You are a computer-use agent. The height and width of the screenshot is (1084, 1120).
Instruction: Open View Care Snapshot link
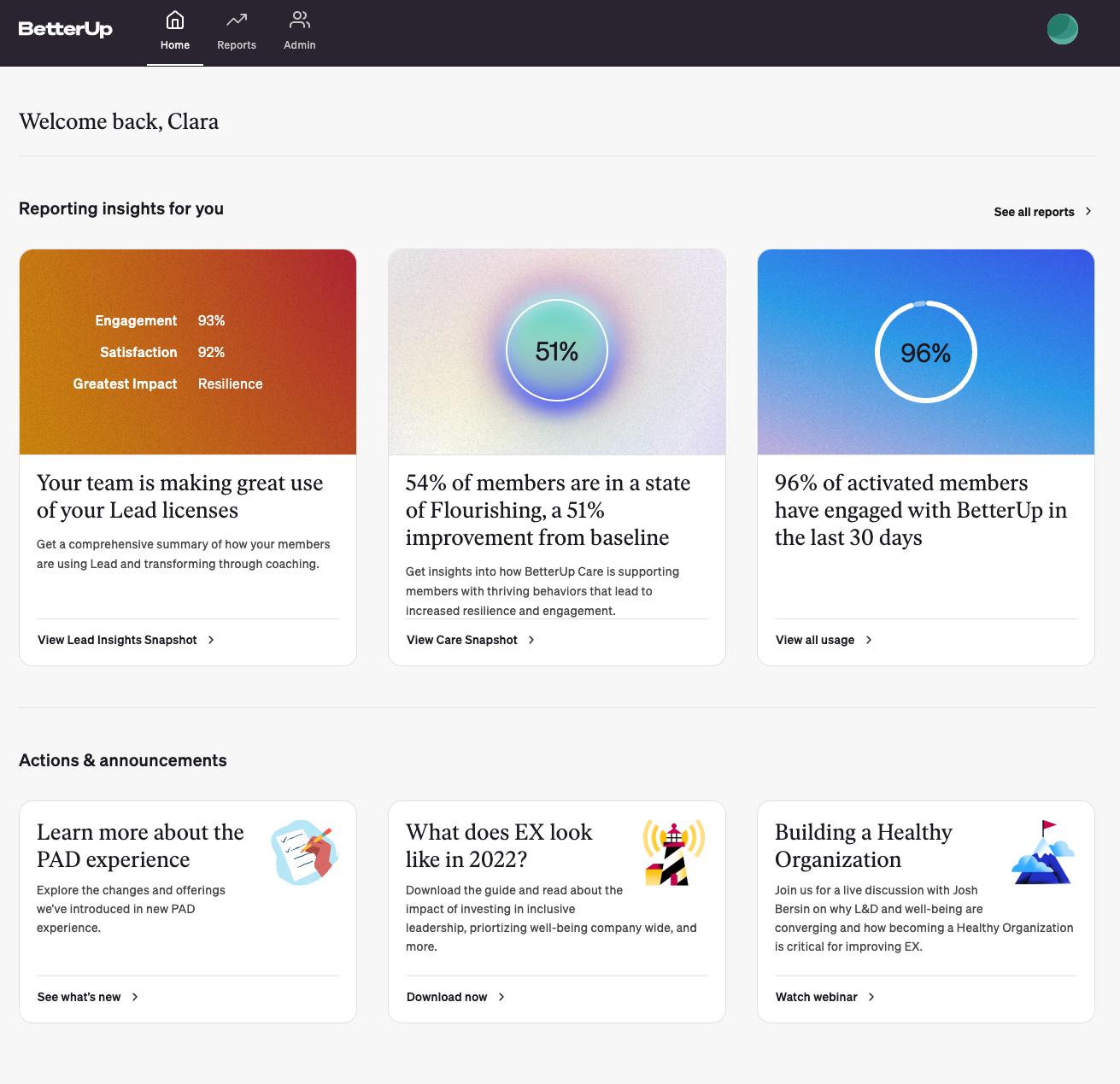click(462, 640)
